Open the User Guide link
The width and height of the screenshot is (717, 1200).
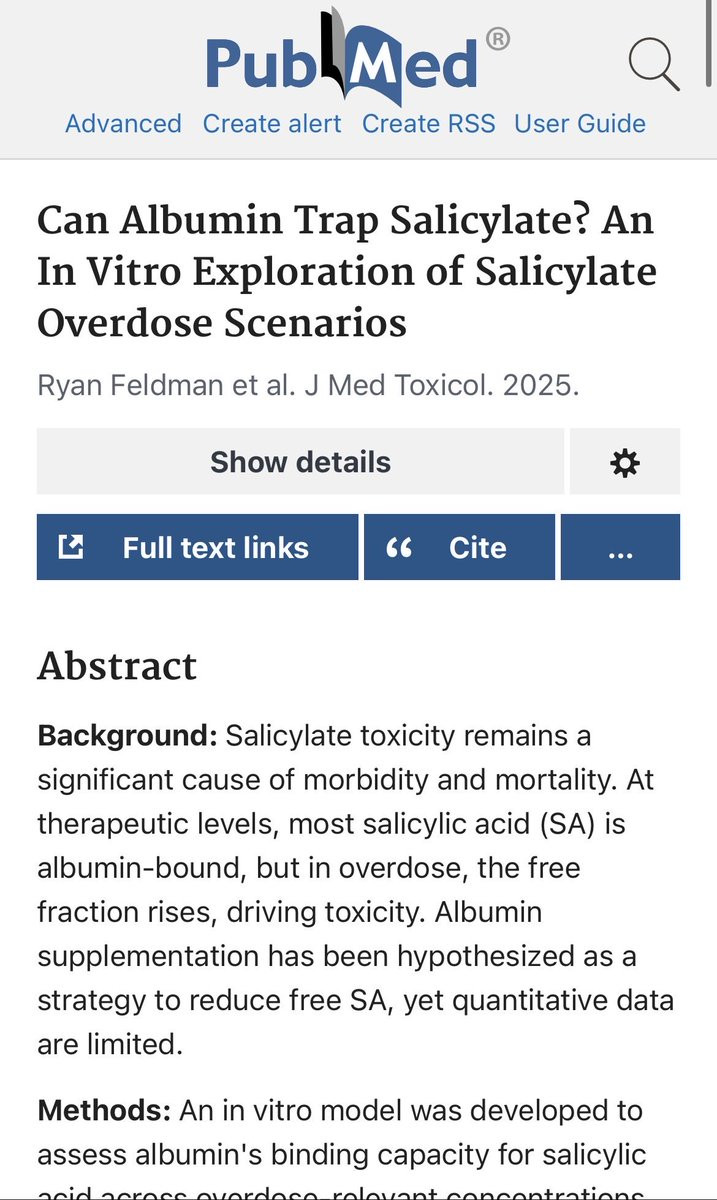click(x=580, y=124)
